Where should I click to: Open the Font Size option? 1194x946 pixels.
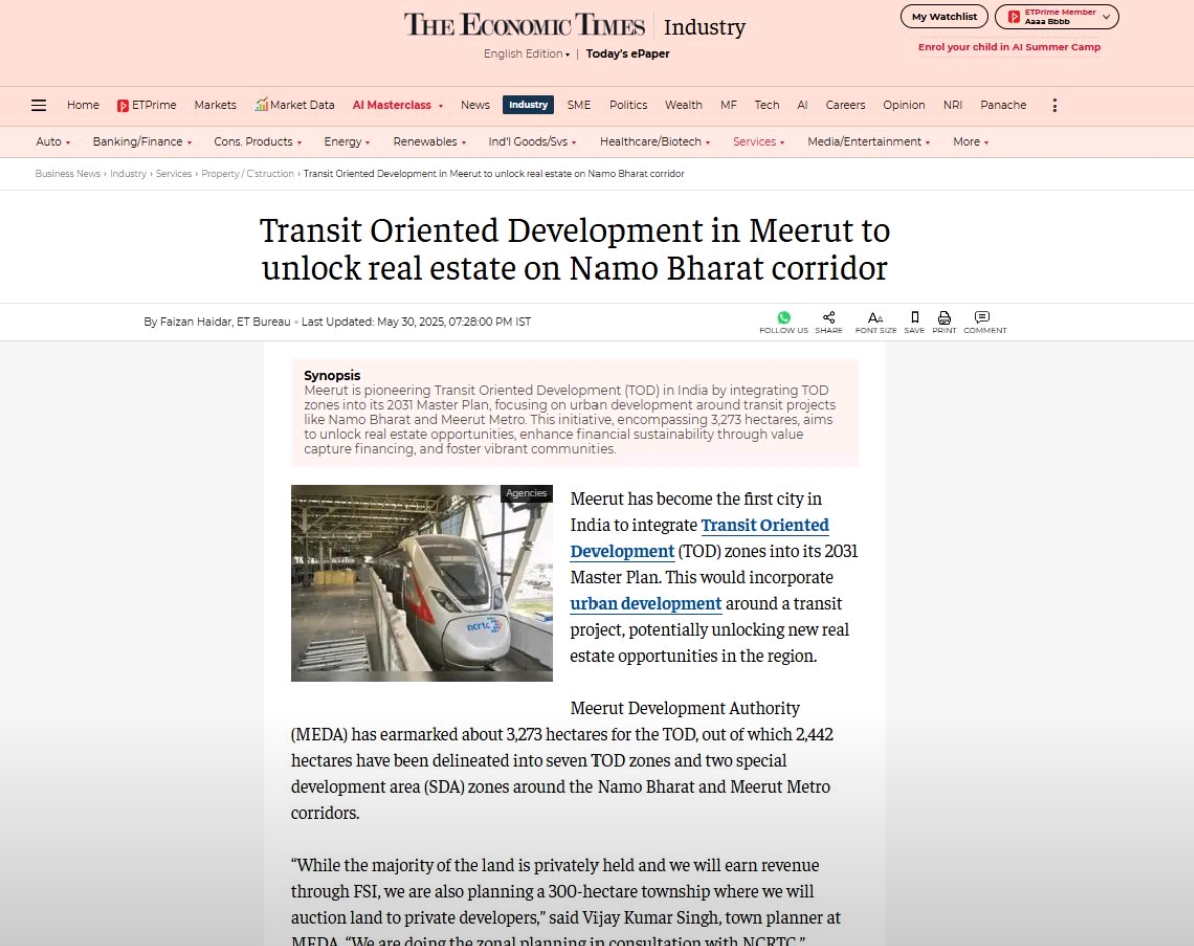click(875, 318)
